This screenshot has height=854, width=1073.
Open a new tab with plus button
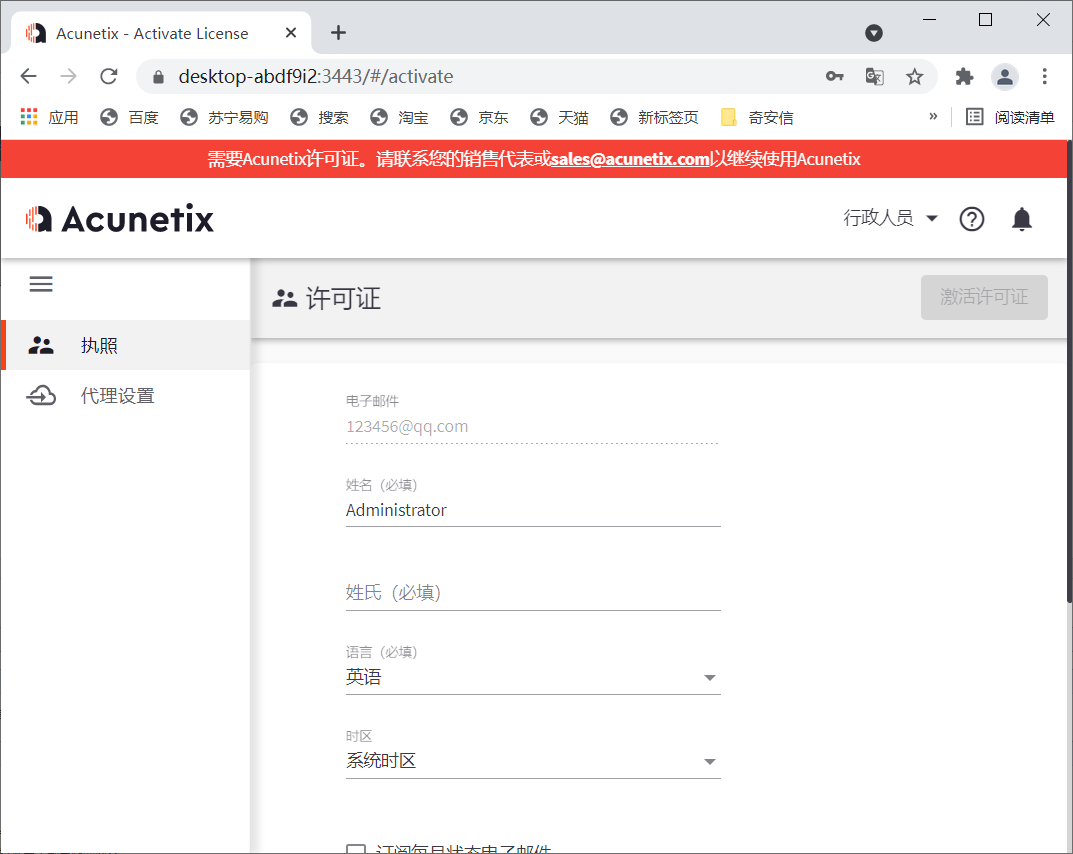338,32
